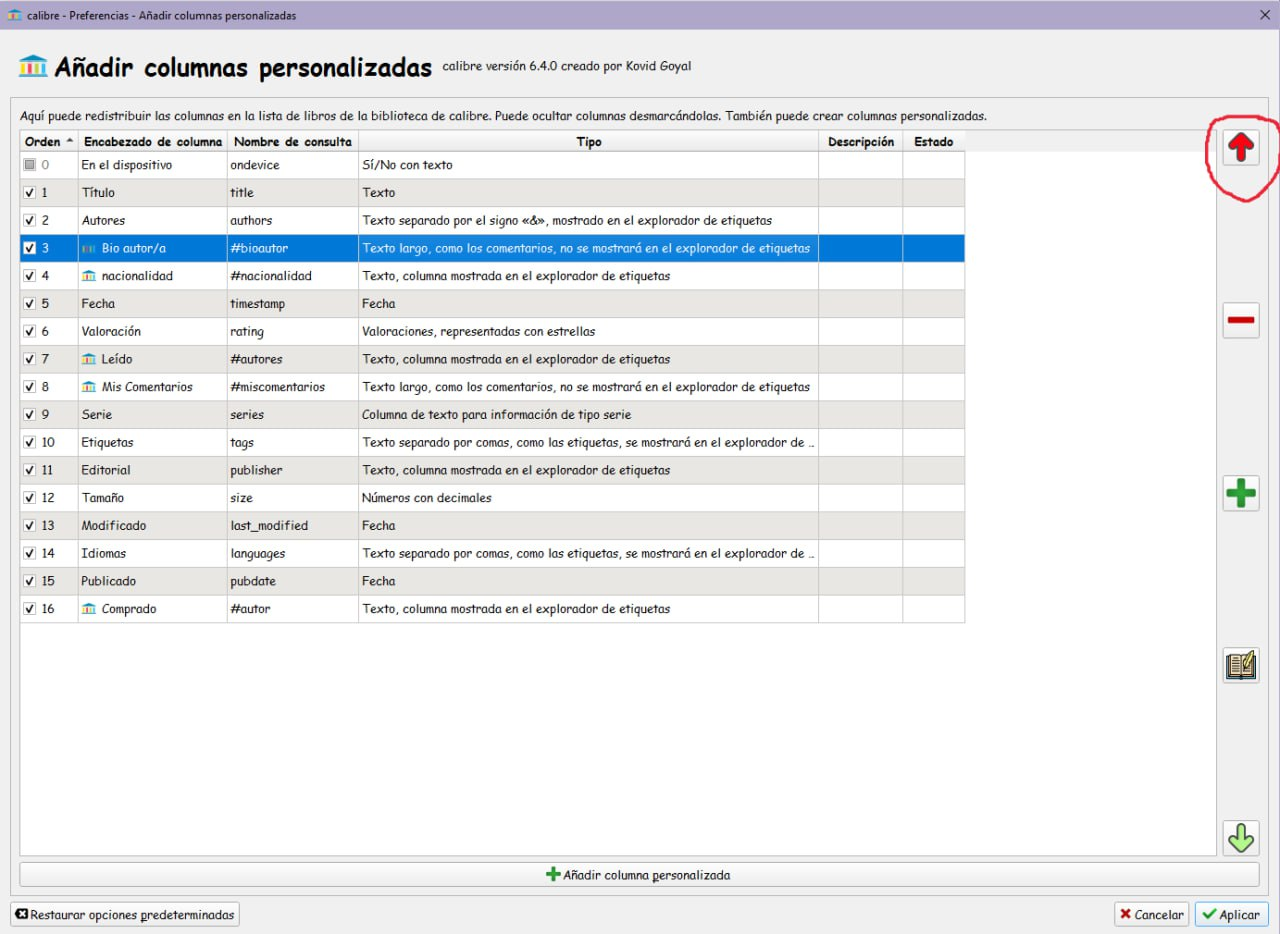Click the Descripción column header
The image size is (1280, 934).
point(861,142)
